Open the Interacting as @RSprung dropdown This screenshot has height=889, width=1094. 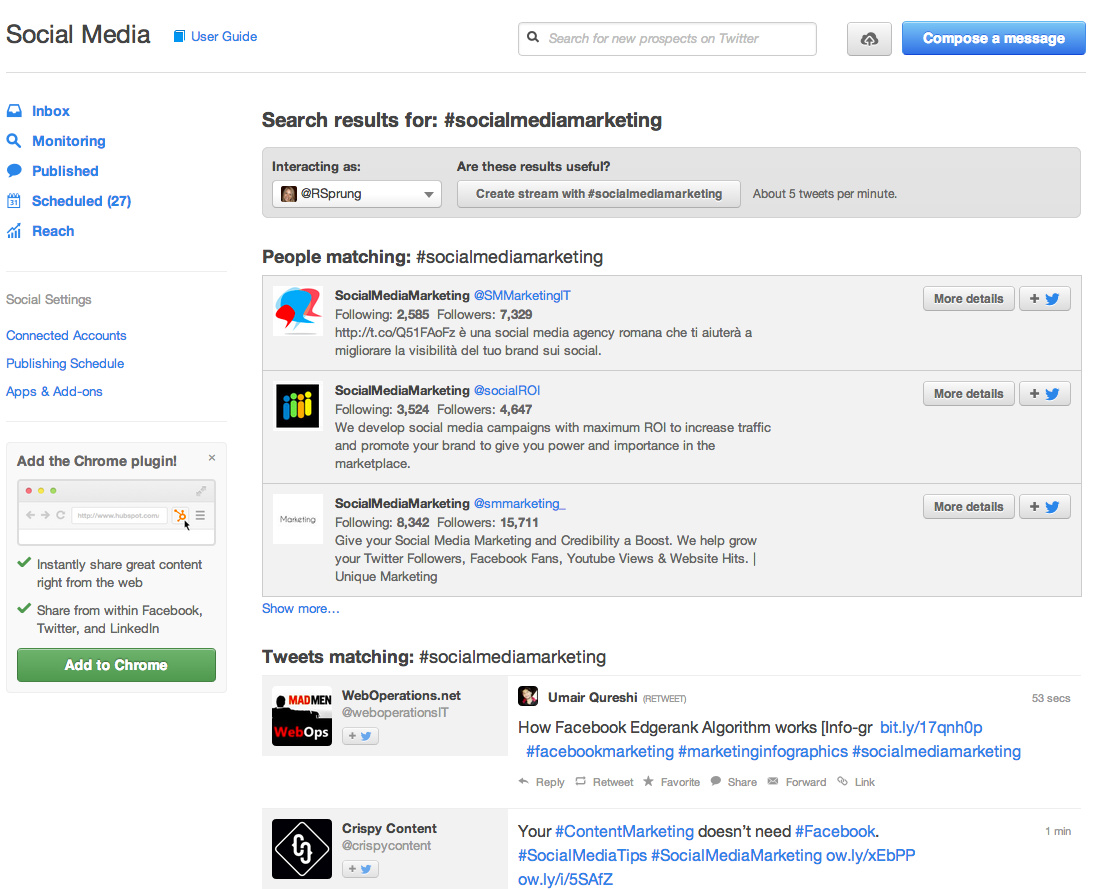[357, 194]
